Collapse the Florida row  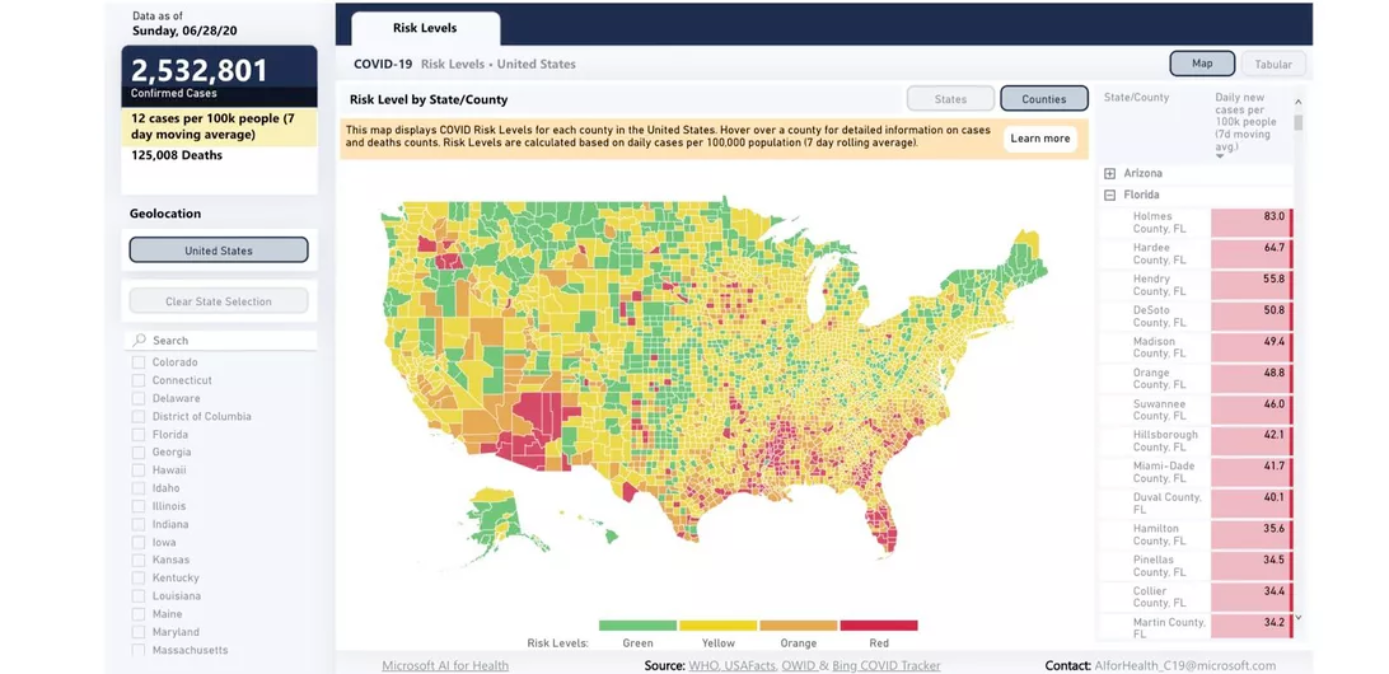pyautogui.click(x=1110, y=196)
